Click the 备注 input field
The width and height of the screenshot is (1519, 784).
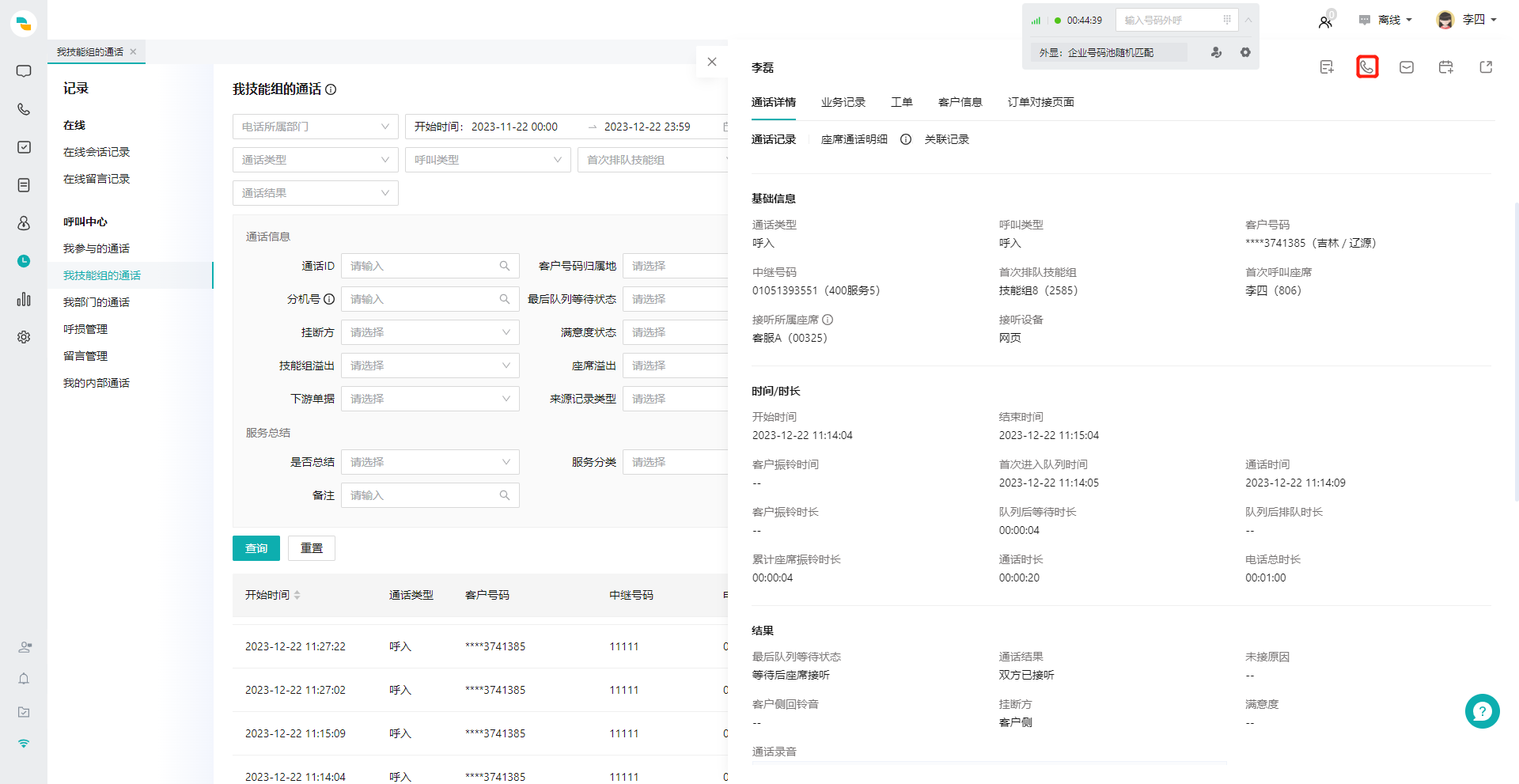430,495
